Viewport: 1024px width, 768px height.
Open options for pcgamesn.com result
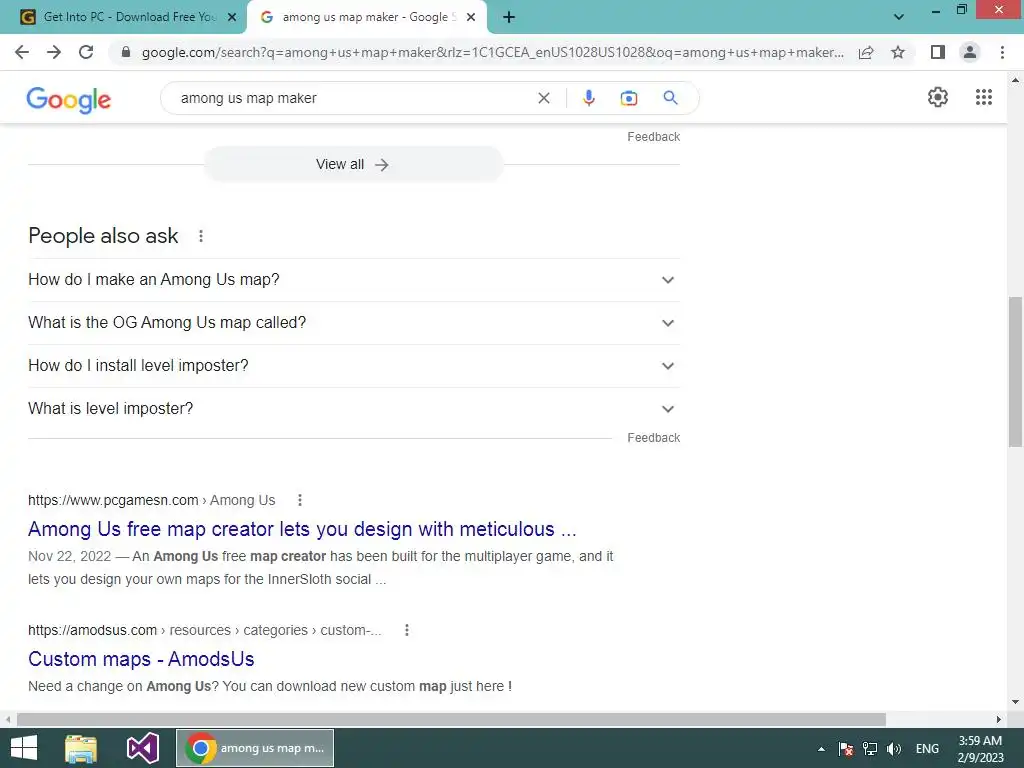300,500
